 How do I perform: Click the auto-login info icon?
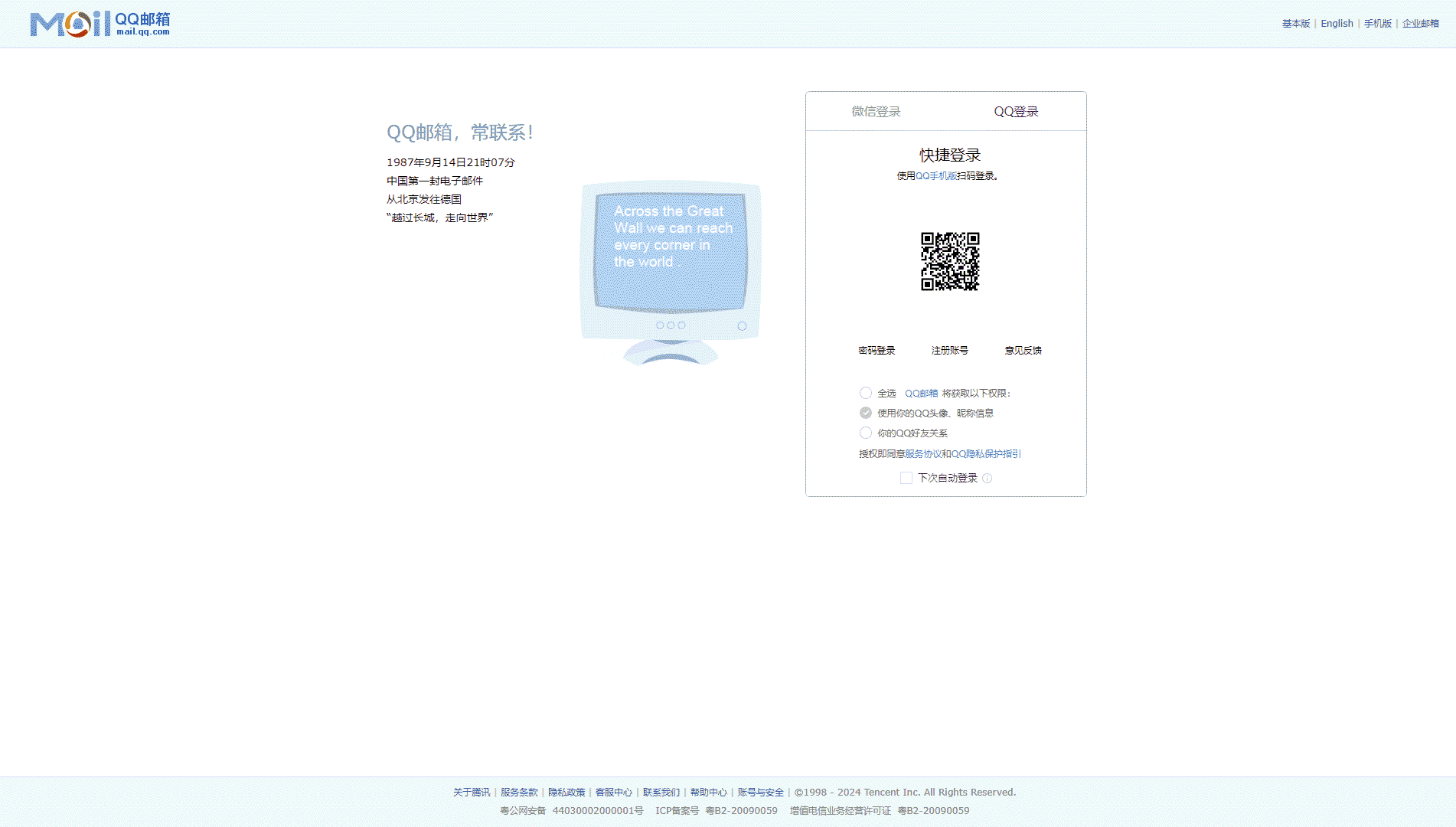[988, 479]
